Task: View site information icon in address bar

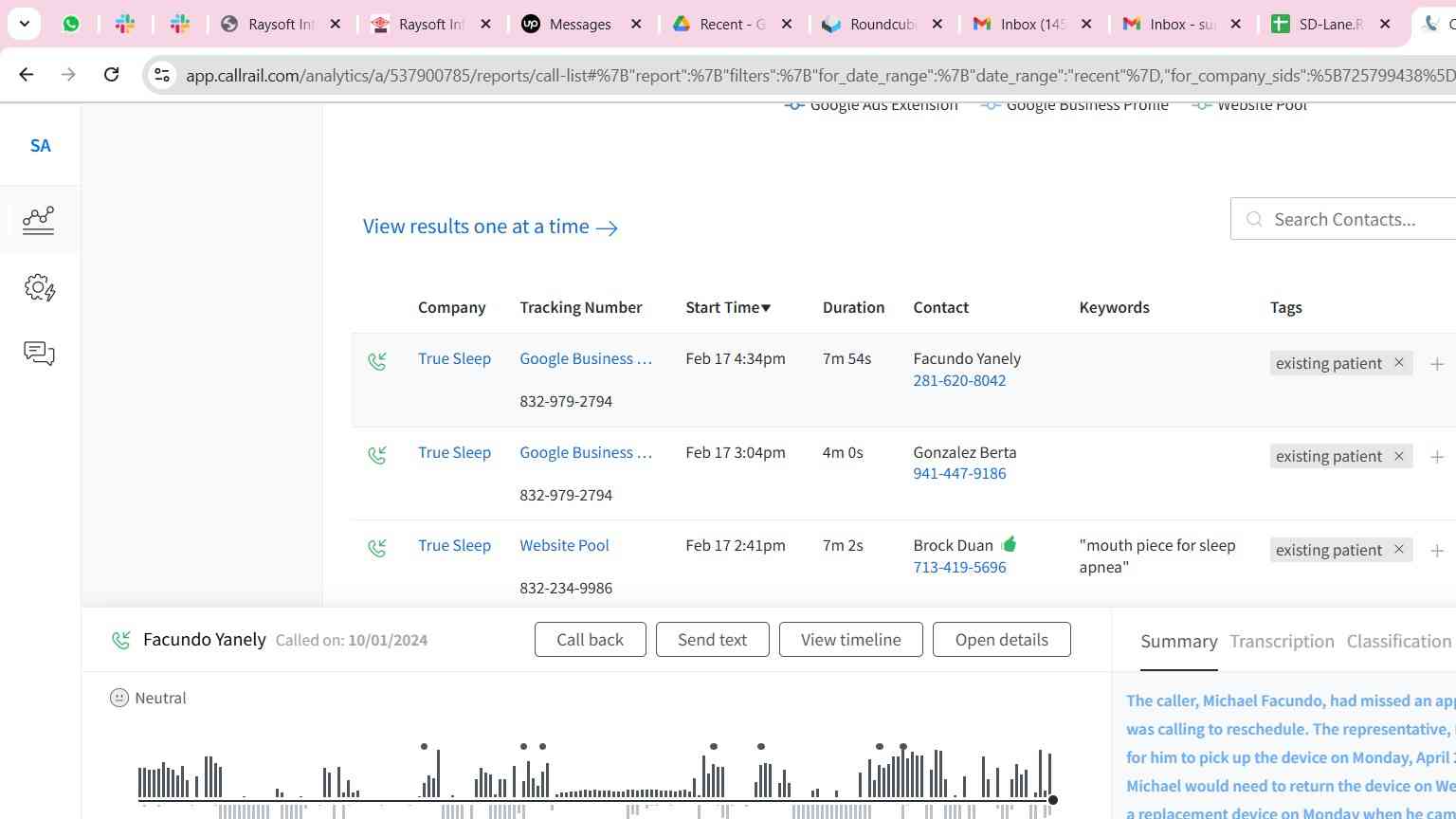Action: [162, 75]
